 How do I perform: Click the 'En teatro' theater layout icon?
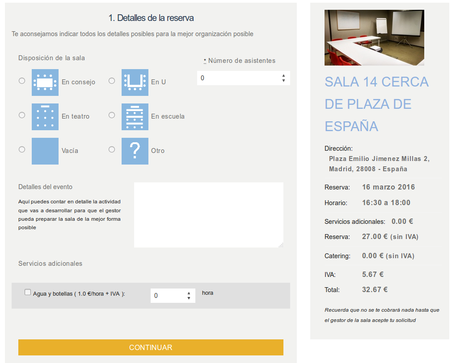(45, 117)
